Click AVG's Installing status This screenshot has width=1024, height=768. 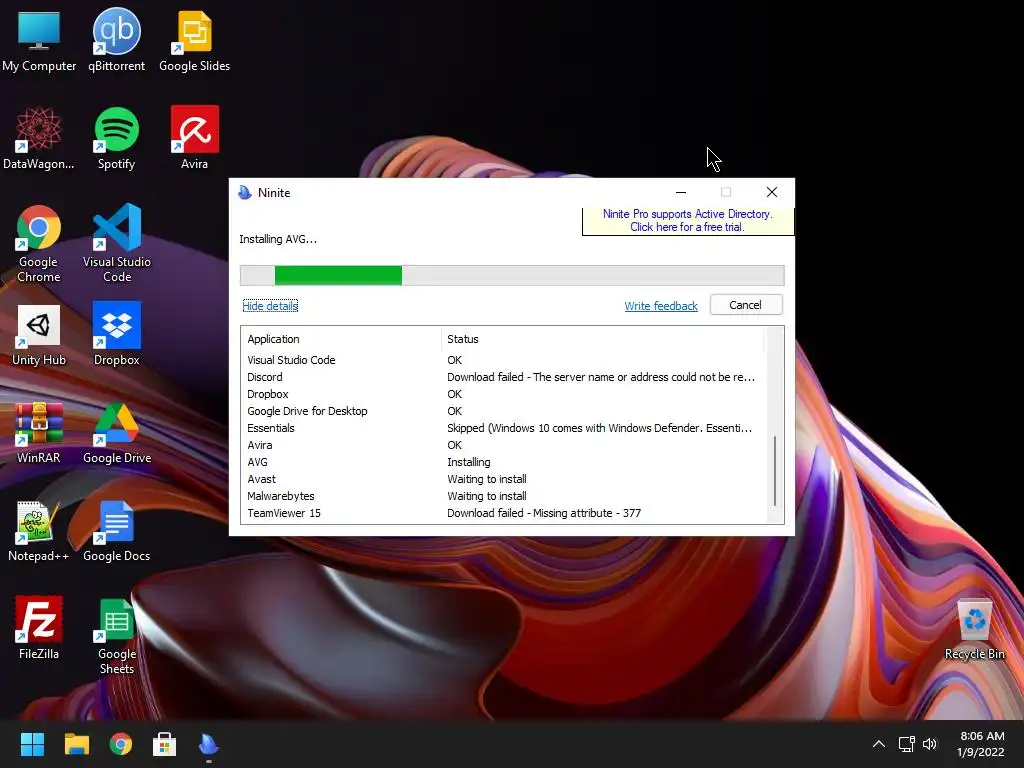[468, 462]
